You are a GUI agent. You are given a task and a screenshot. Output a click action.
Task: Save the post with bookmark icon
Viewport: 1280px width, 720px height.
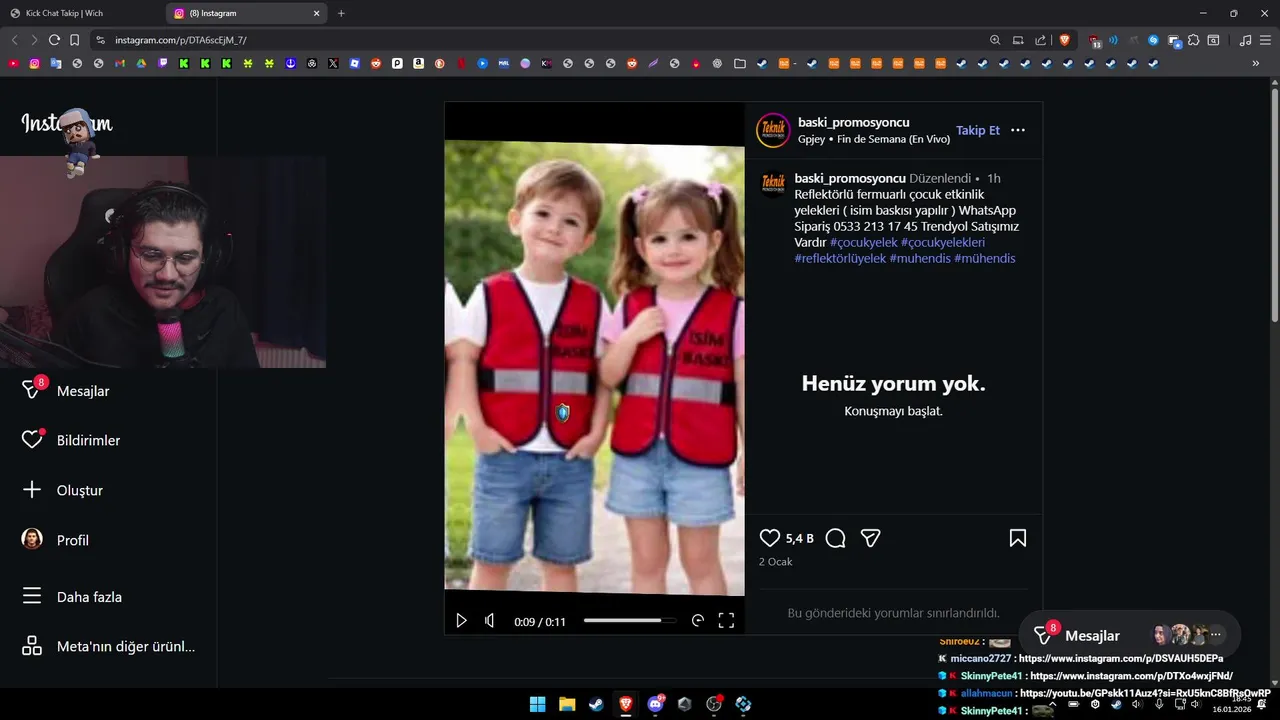1018,538
